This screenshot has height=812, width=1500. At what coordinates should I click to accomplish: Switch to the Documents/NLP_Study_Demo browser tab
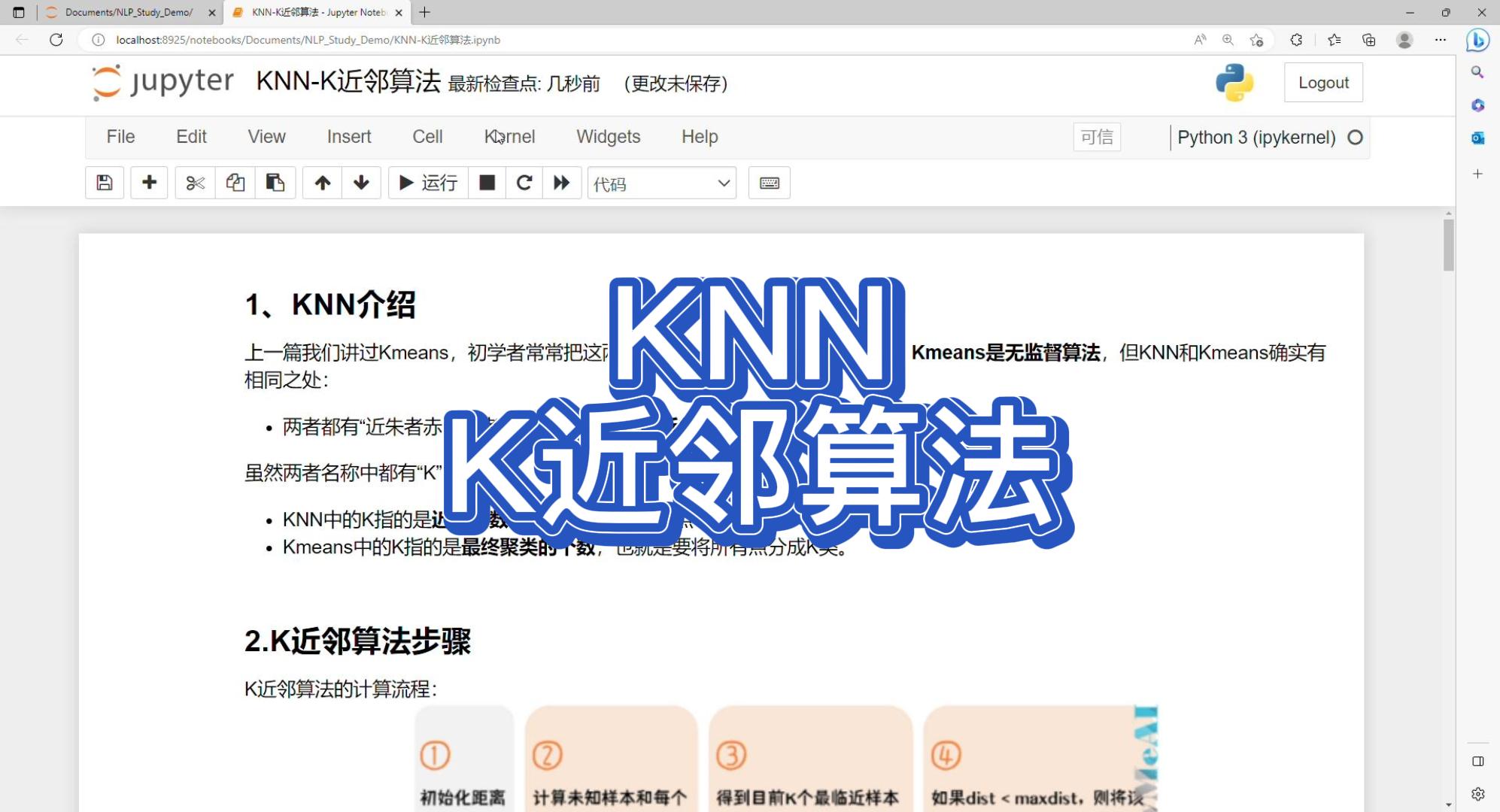pos(128,12)
